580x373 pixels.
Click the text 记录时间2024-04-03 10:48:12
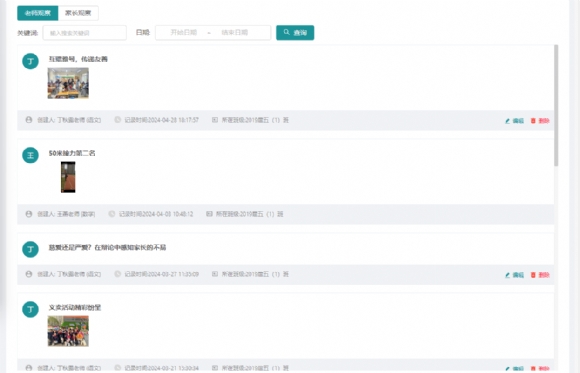click(156, 214)
